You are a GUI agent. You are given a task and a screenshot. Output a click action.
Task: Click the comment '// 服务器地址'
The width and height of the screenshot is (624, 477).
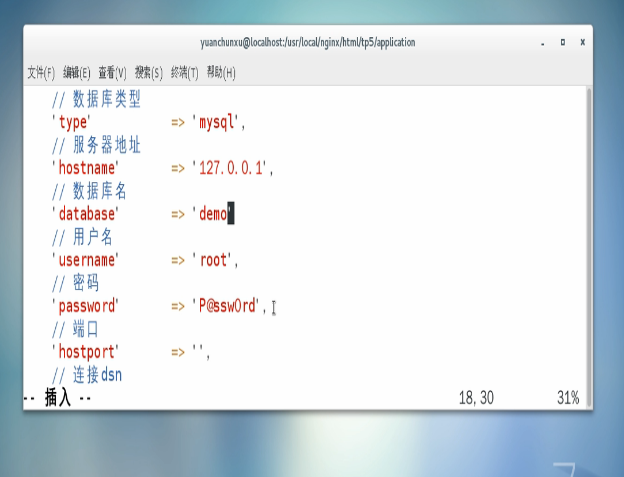(x=96, y=145)
